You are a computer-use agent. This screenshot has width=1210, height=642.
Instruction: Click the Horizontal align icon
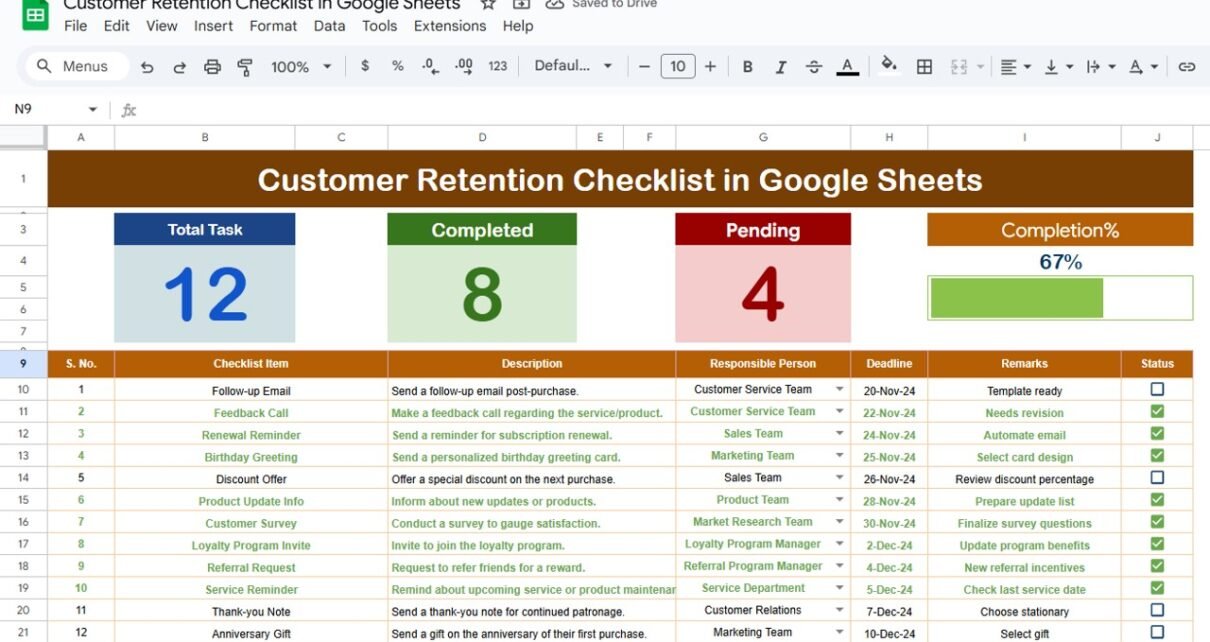tap(1009, 67)
